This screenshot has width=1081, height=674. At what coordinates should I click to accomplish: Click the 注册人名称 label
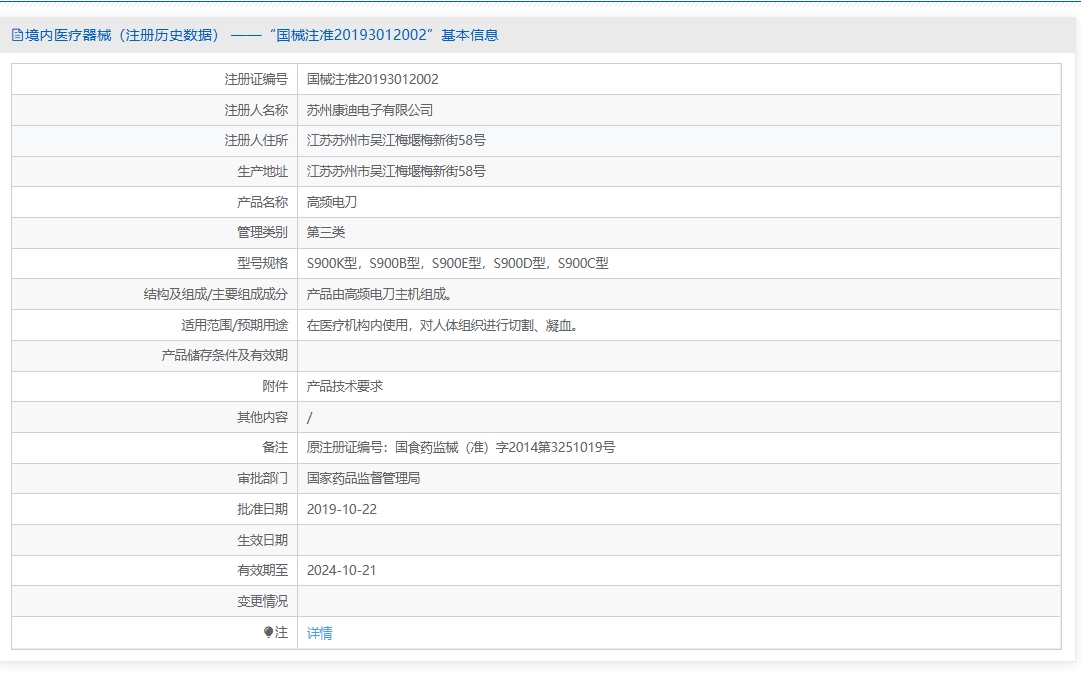[256, 110]
